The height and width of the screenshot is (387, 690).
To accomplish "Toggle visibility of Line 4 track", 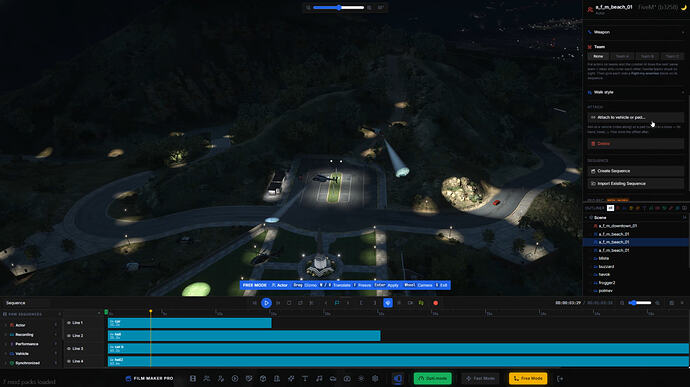I will pyautogui.click(x=69, y=361).
